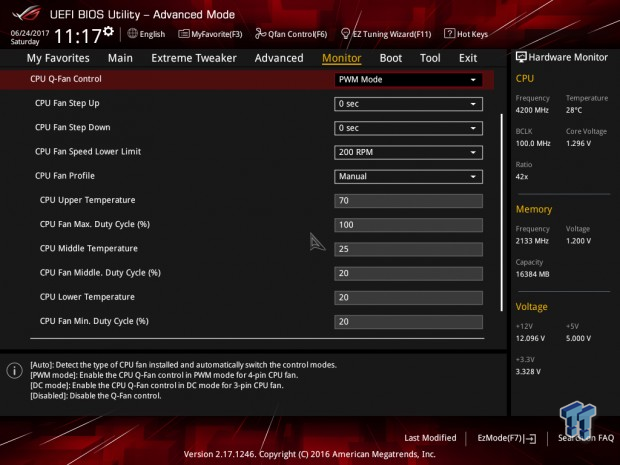Viewport: 620px width, 465px height.
Task: Switch to the Tool tab
Action: tap(430, 58)
